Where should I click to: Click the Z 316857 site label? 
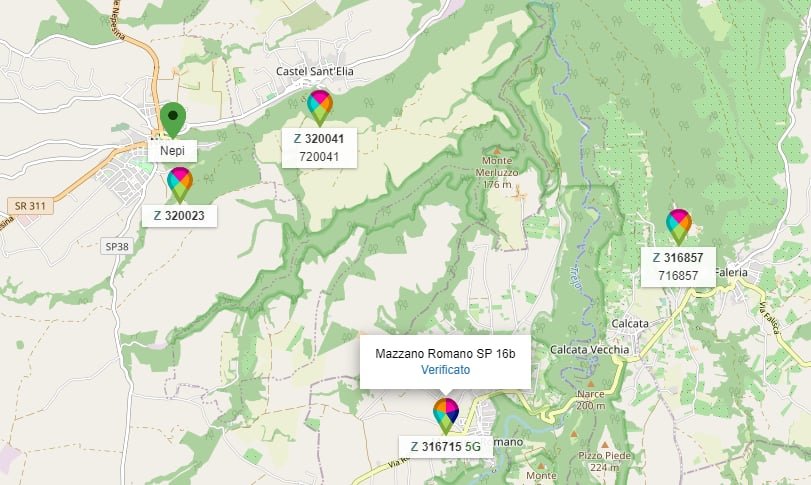[x=678, y=257]
